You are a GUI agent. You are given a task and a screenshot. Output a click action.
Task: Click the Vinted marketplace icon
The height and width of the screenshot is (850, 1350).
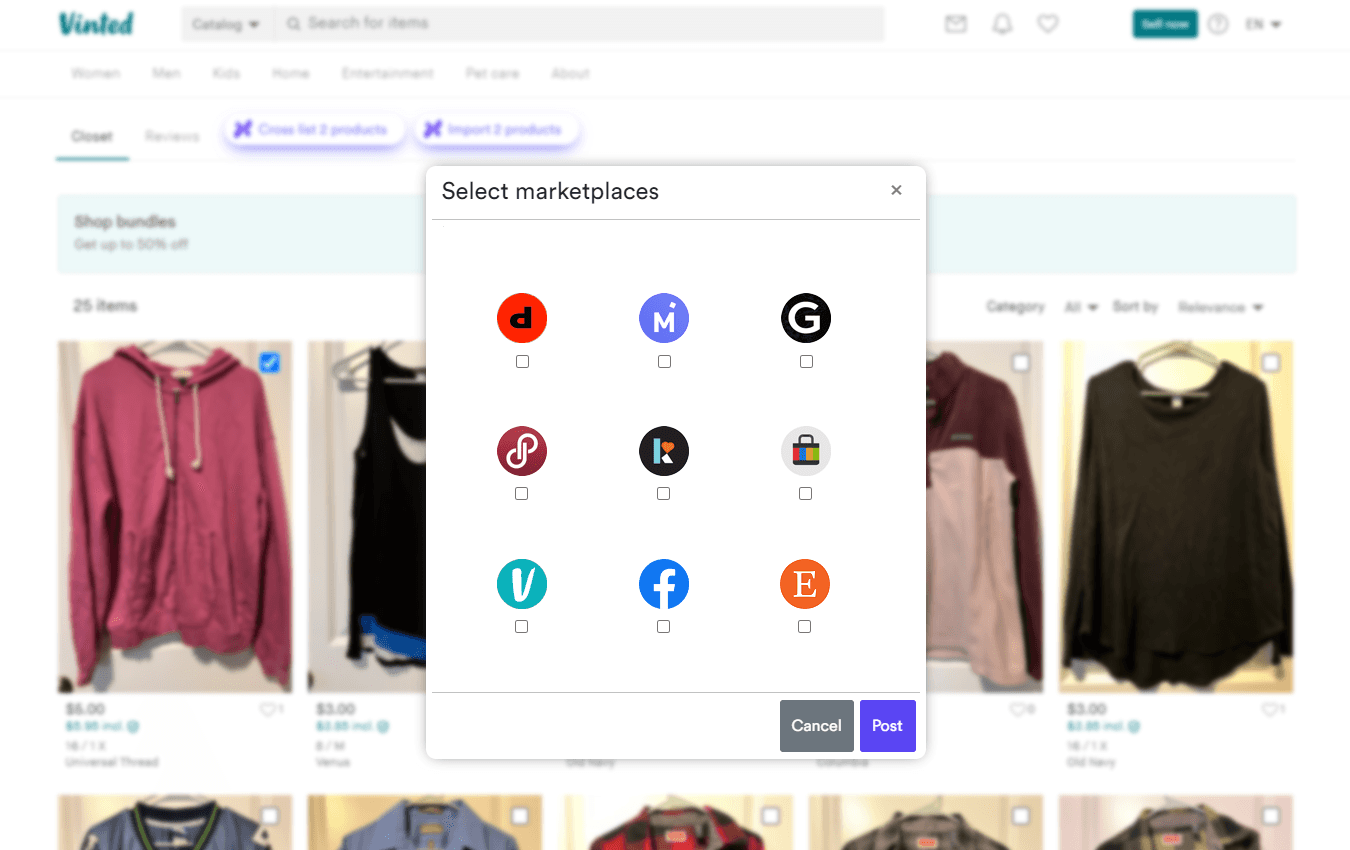[522, 584]
